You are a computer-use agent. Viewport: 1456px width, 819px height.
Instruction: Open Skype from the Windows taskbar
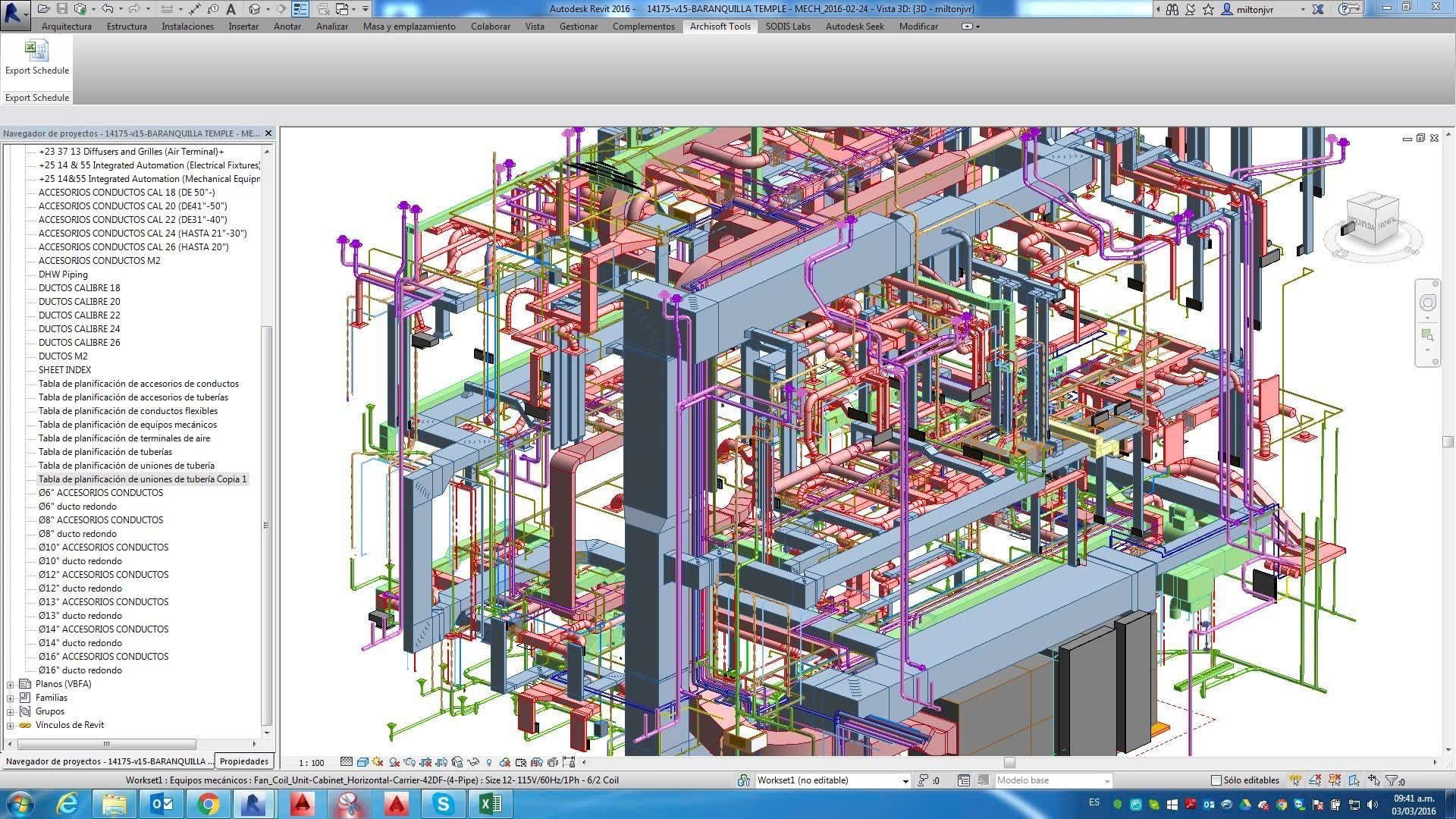coord(443,804)
